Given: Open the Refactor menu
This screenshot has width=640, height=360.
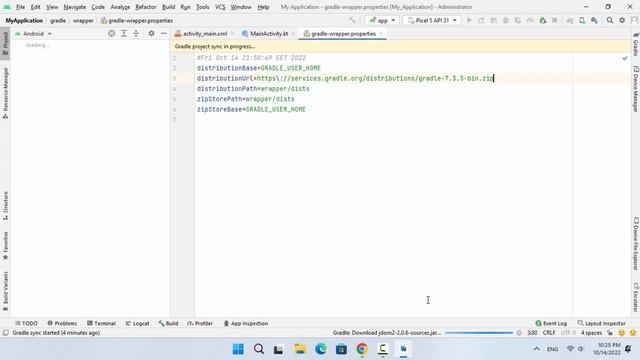Looking at the screenshot, I should (146, 7).
